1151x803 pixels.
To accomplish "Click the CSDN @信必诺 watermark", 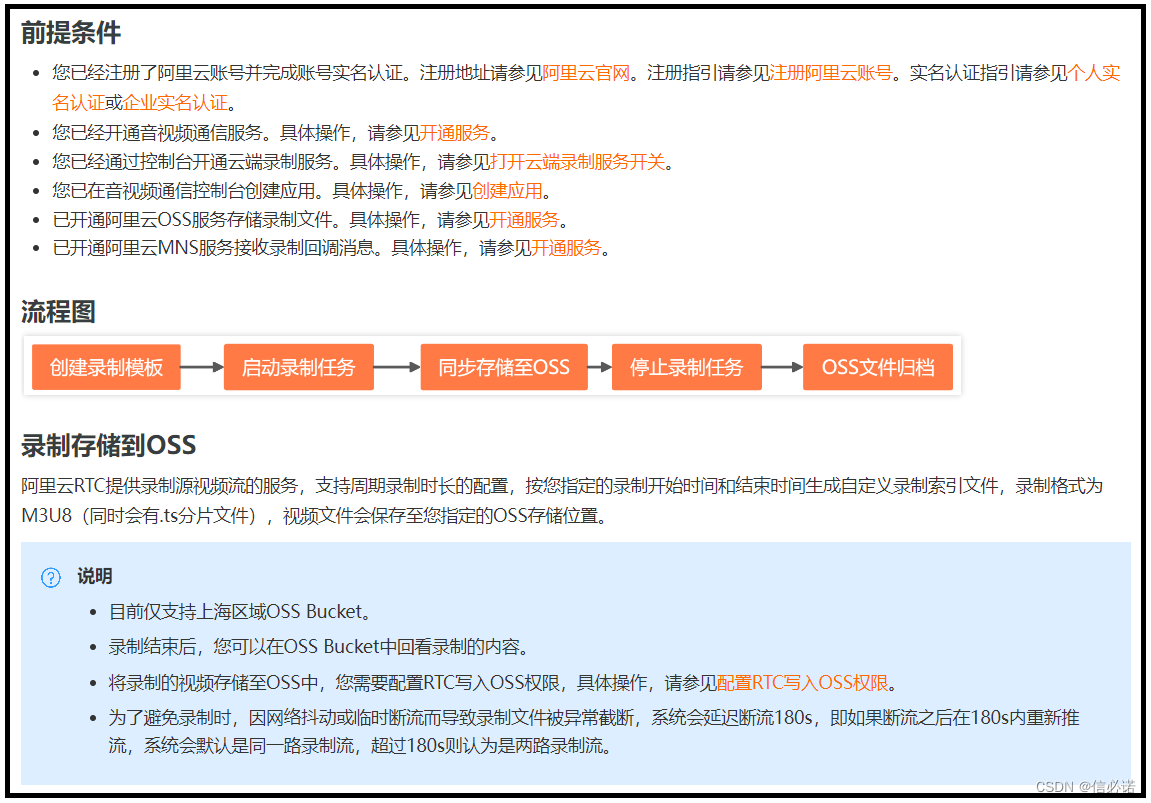I will [x=1084, y=789].
